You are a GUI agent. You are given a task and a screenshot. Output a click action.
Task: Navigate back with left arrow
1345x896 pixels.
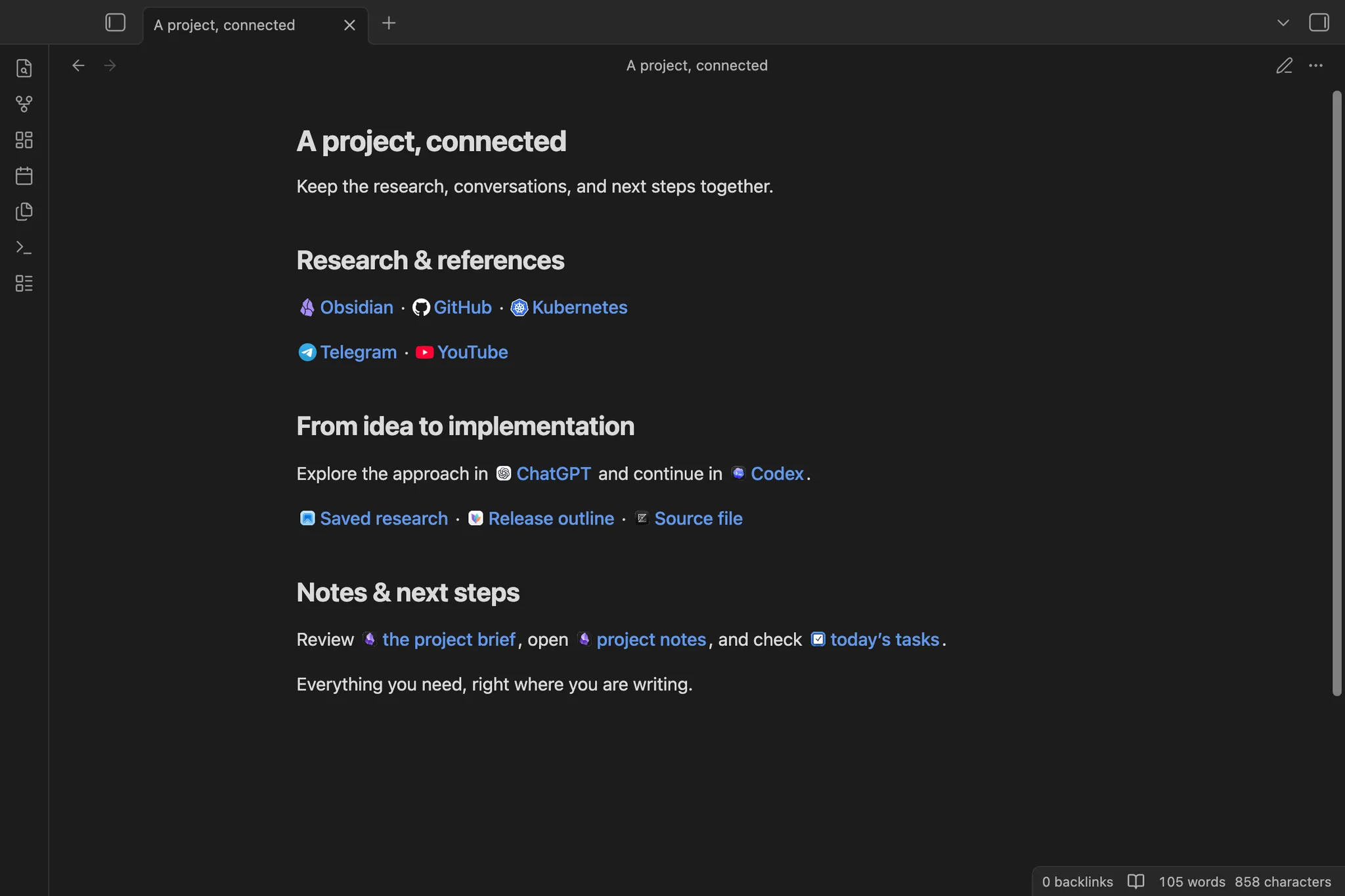78,66
